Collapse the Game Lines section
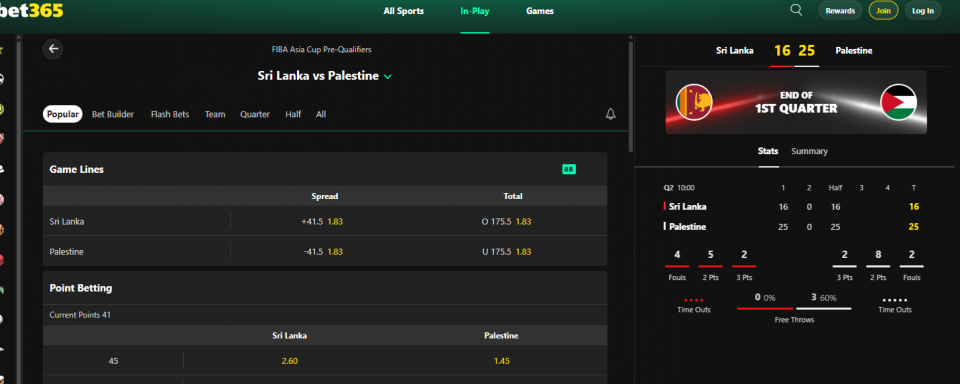Image resolution: width=960 pixels, height=384 pixels. coord(325,170)
